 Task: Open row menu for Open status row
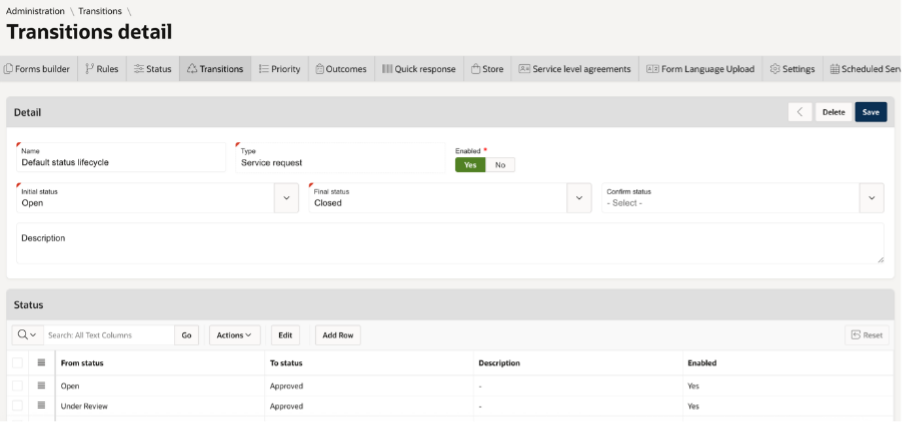41,386
